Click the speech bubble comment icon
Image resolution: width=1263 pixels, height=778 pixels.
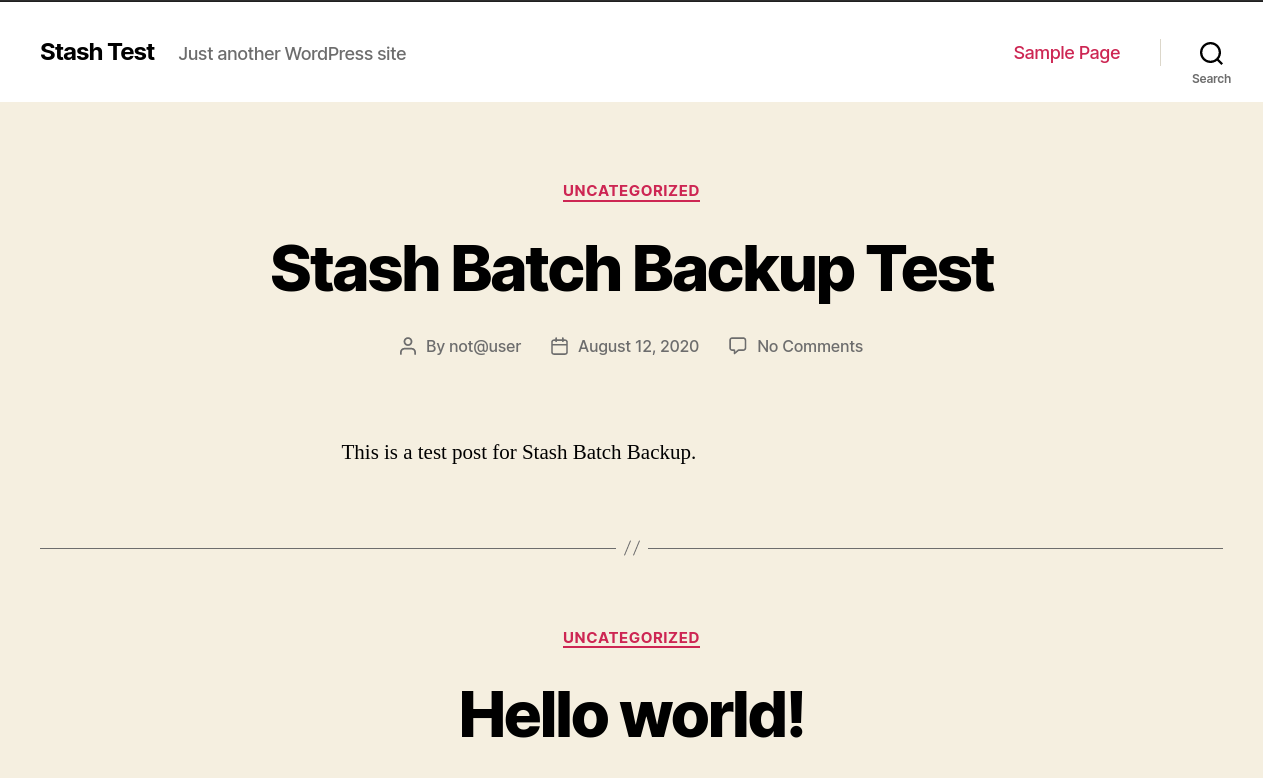click(738, 346)
